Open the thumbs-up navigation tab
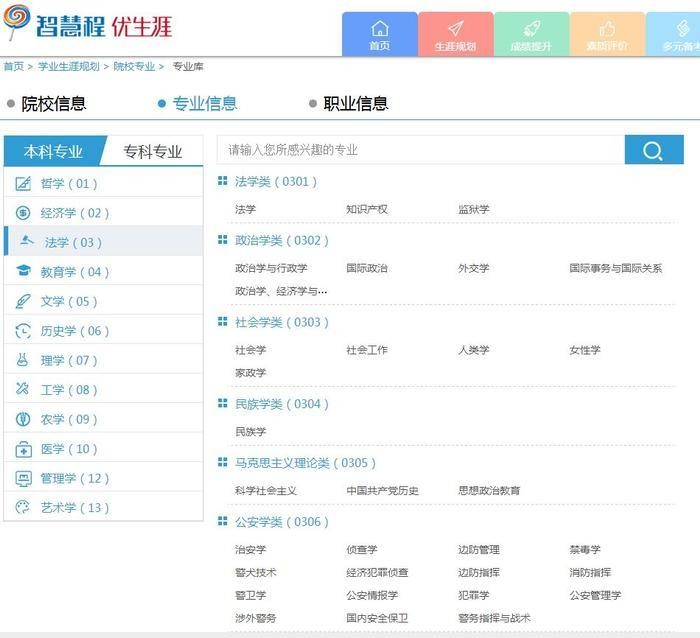This screenshot has width=700, height=638. pos(607,34)
